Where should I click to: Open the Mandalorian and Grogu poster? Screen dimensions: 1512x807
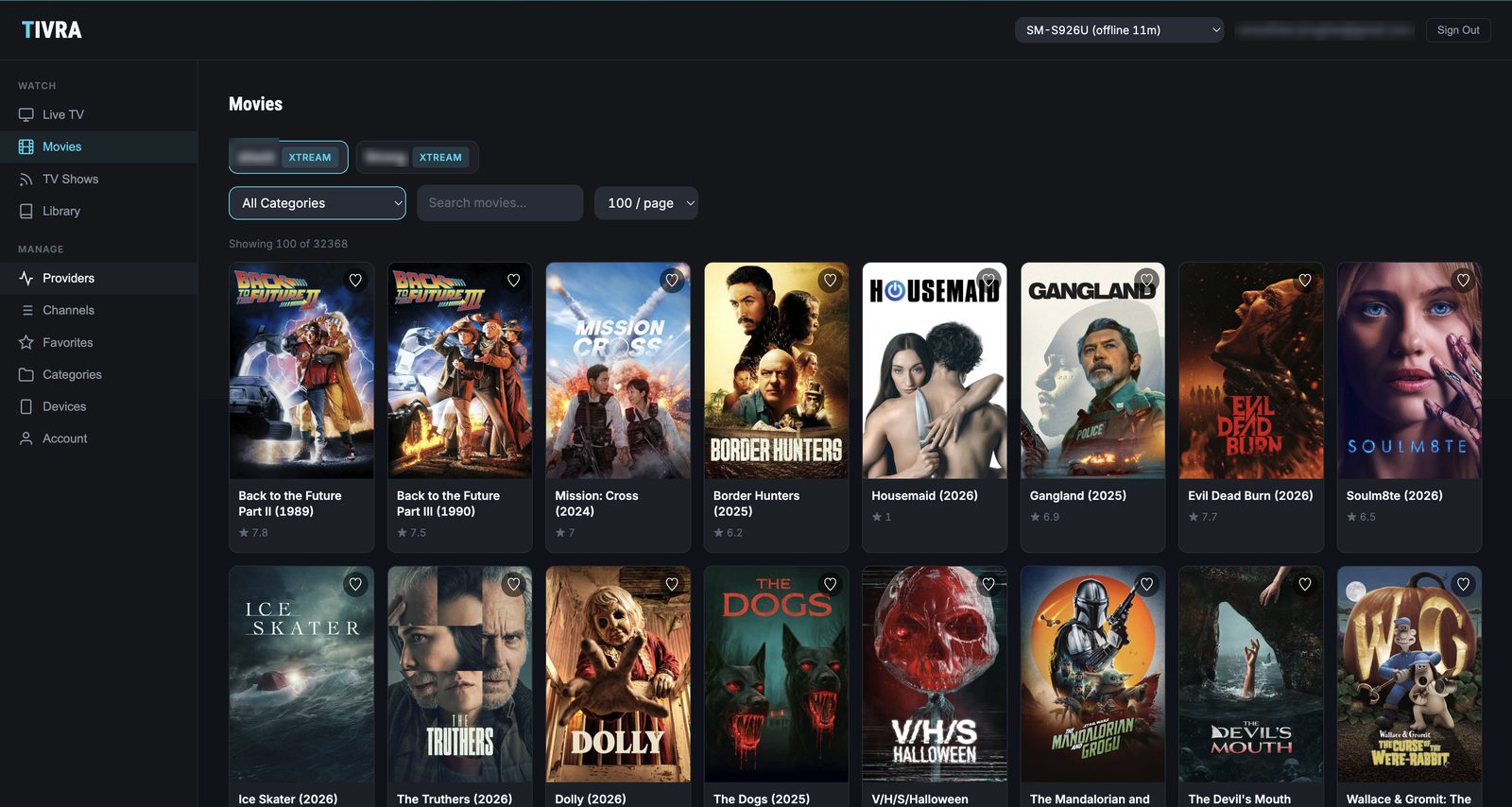tap(1093, 675)
